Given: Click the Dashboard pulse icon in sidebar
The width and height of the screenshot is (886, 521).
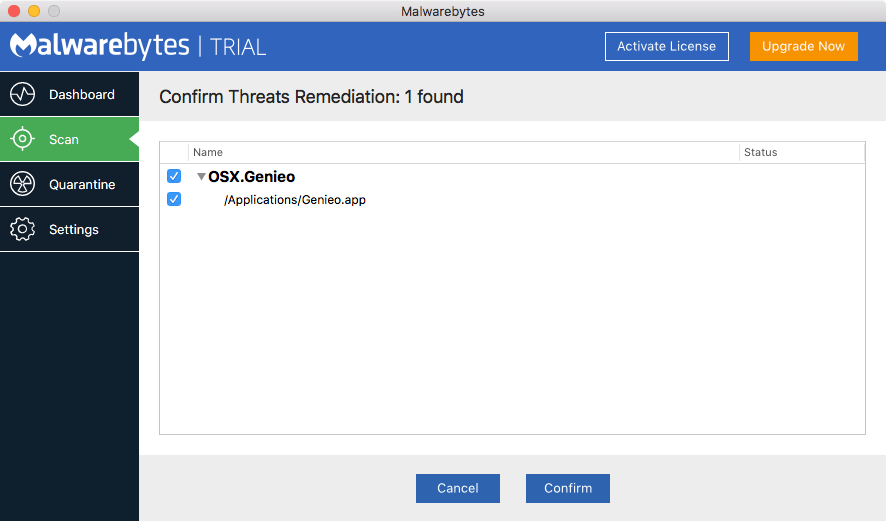Looking at the screenshot, I should pyautogui.click(x=22, y=95).
